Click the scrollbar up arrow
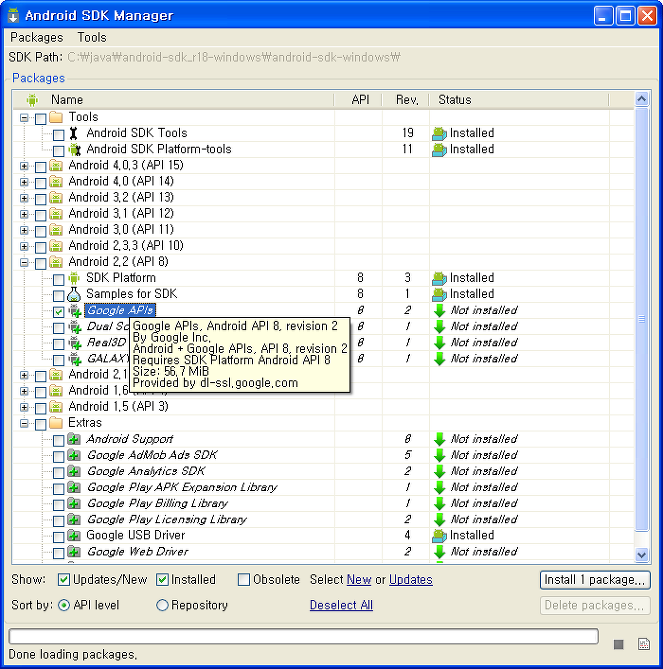This screenshot has width=663, height=669. point(642,99)
